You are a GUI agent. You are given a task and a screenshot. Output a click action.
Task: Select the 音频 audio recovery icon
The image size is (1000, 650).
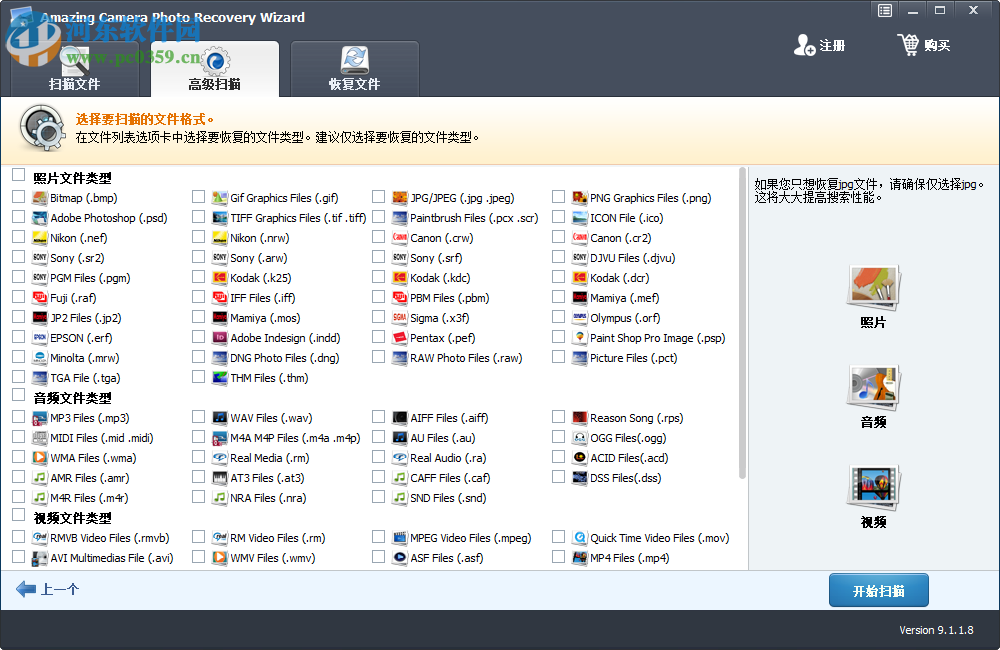[872, 388]
